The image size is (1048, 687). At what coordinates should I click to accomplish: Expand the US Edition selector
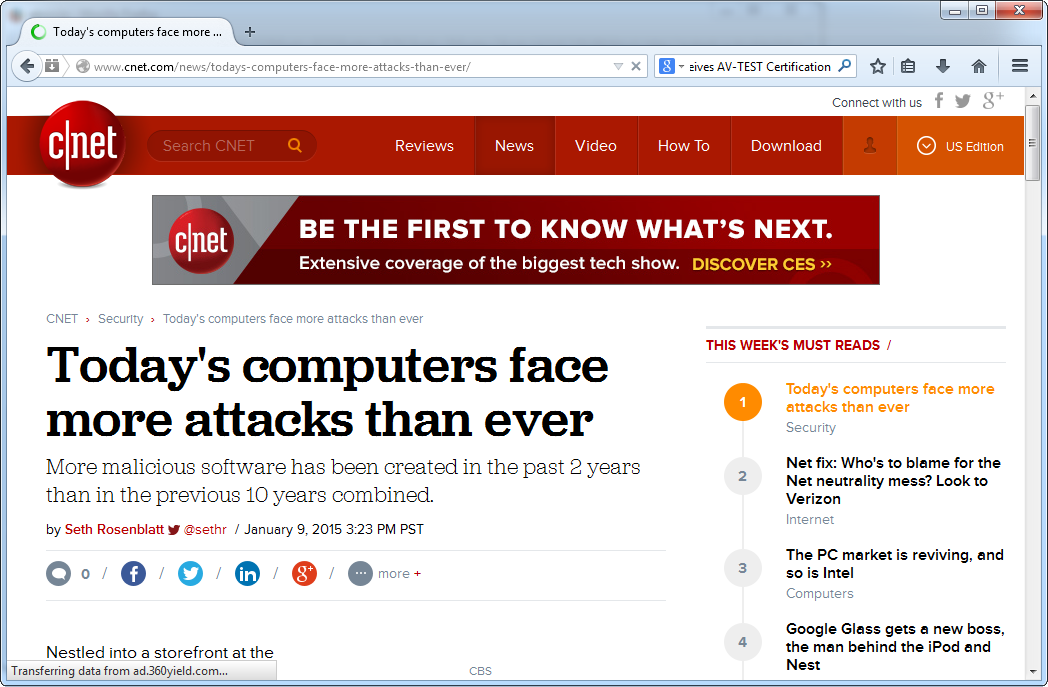[960, 146]
